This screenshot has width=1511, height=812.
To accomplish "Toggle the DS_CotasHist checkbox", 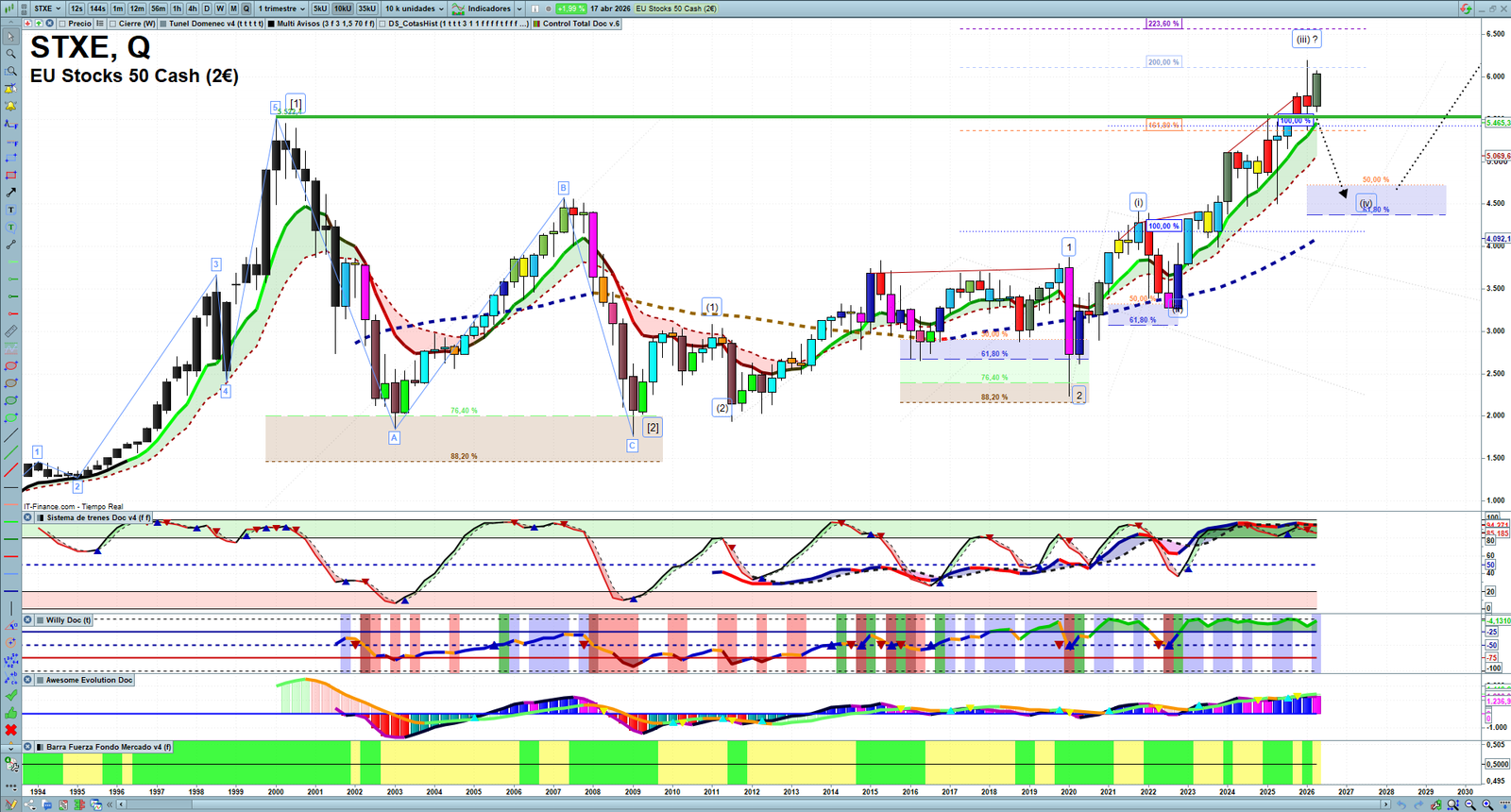I will point(382,24).
